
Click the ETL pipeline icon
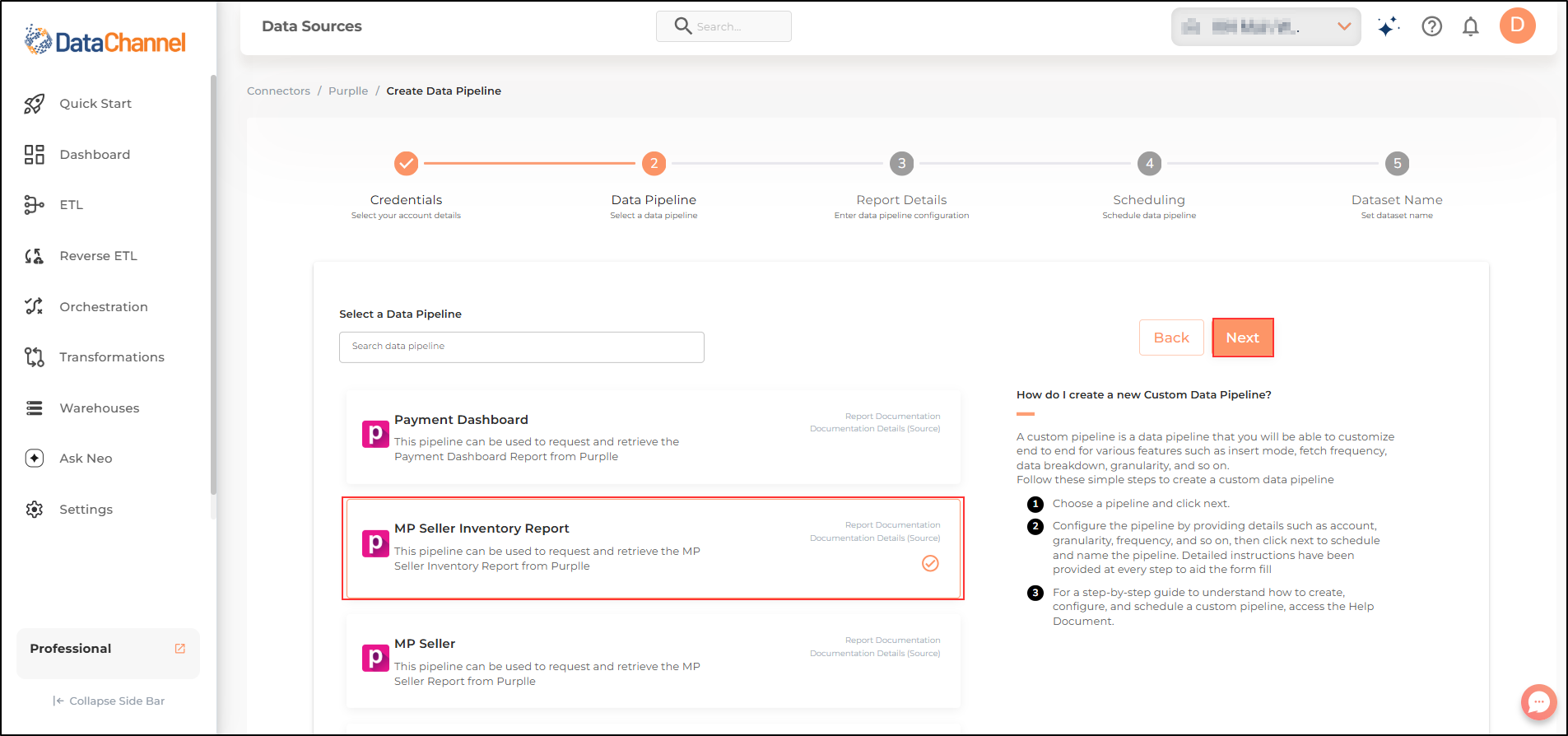tap(34, 205)
